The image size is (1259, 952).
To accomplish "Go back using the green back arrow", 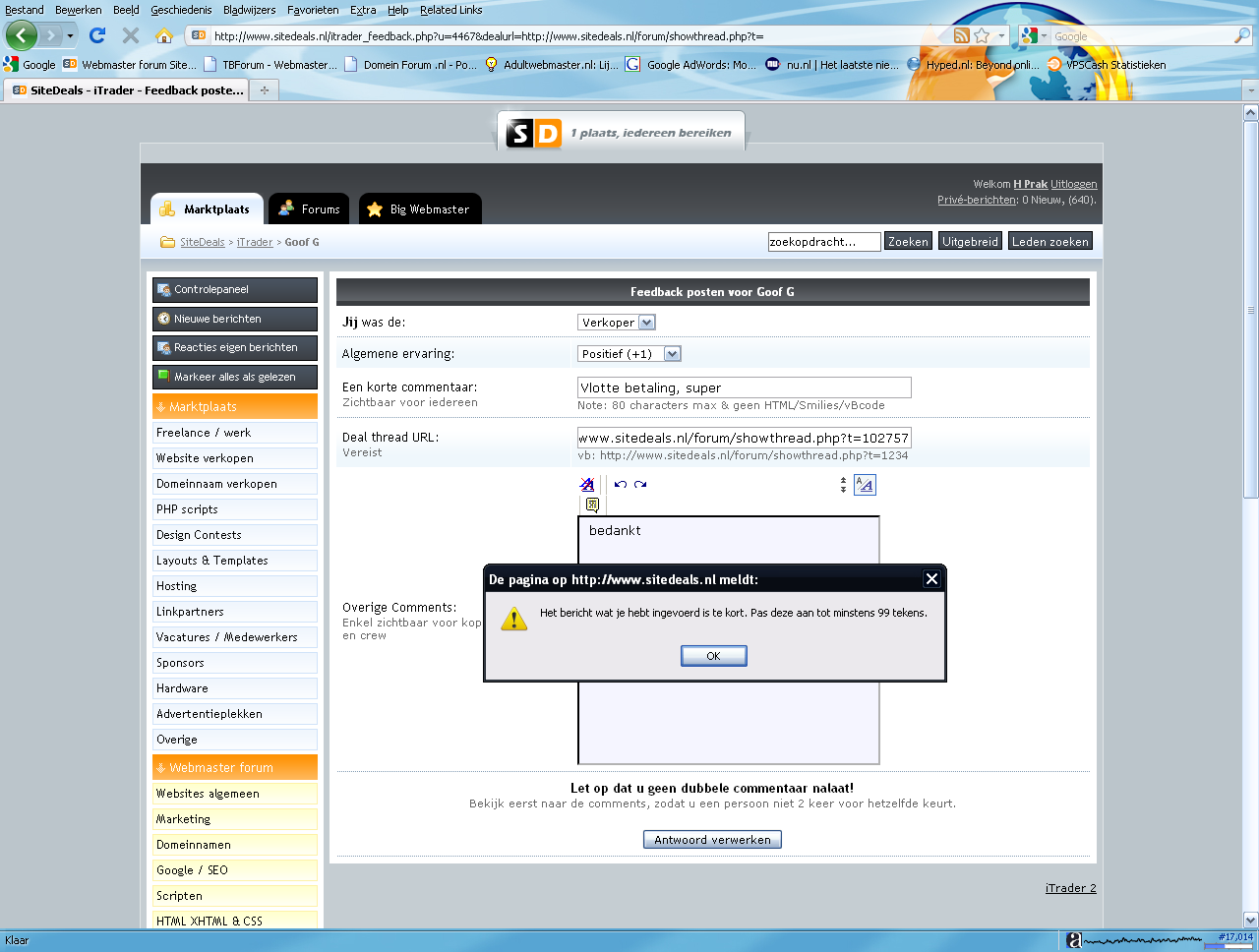I will (x=22, y=35).
